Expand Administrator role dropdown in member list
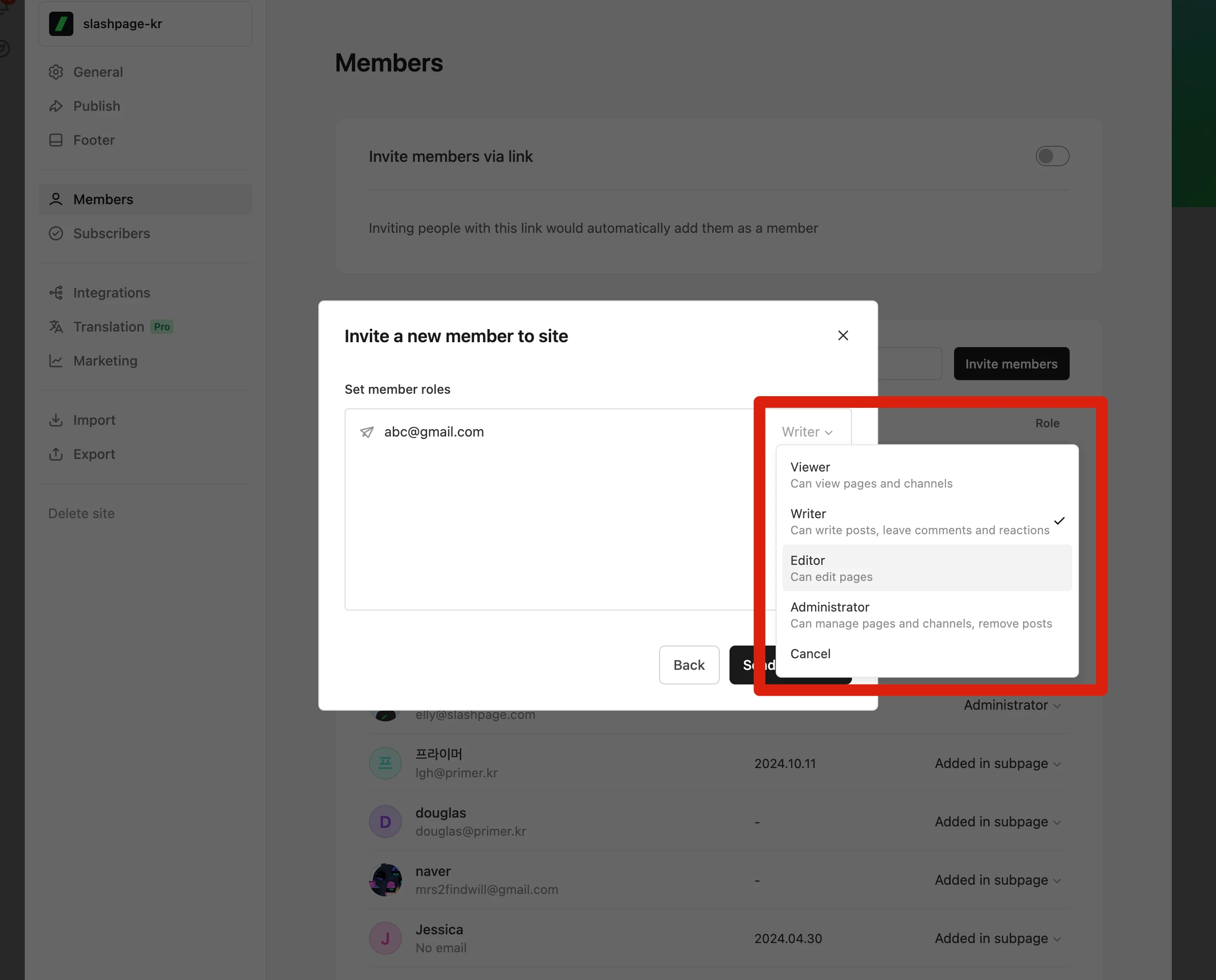The width and height of the screenshot is (1216, 980). tap(1012, 706)
